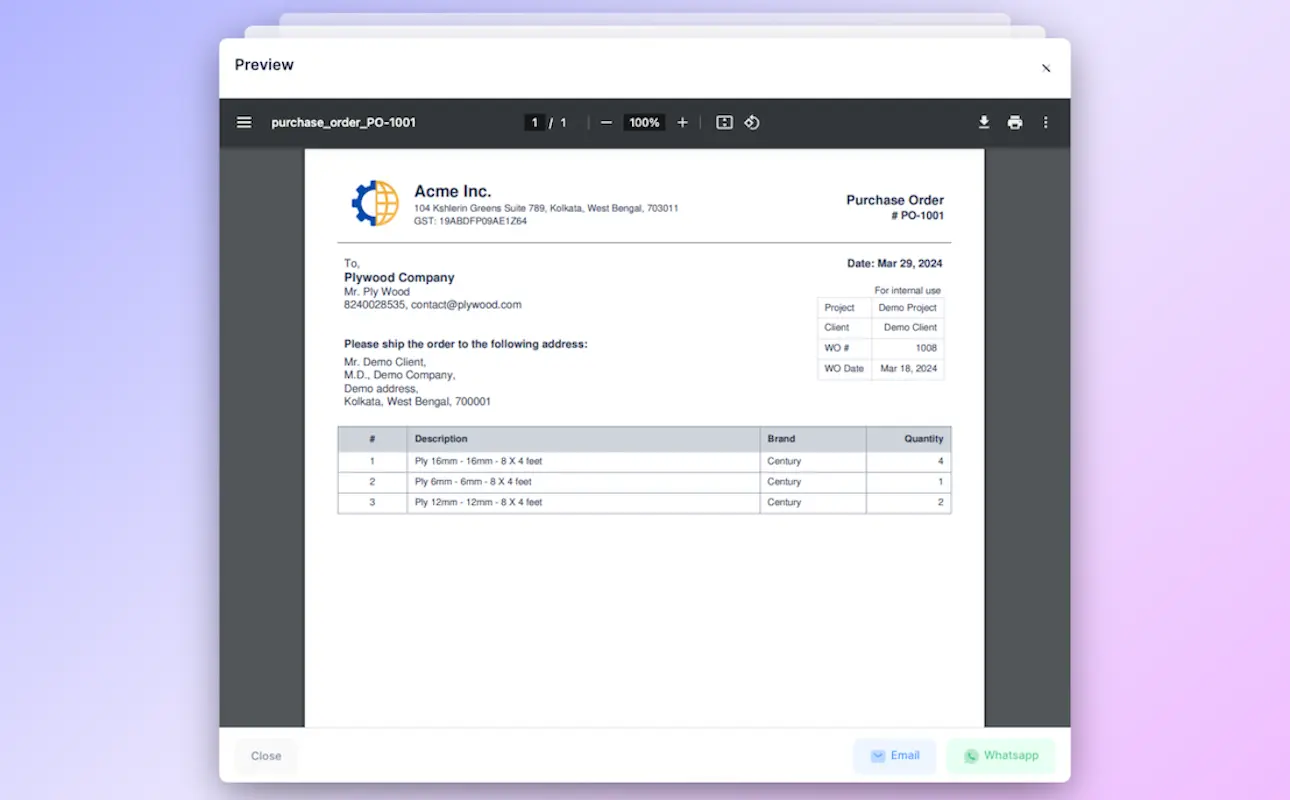
Task: Zoom out on the document
Action: 606,122
